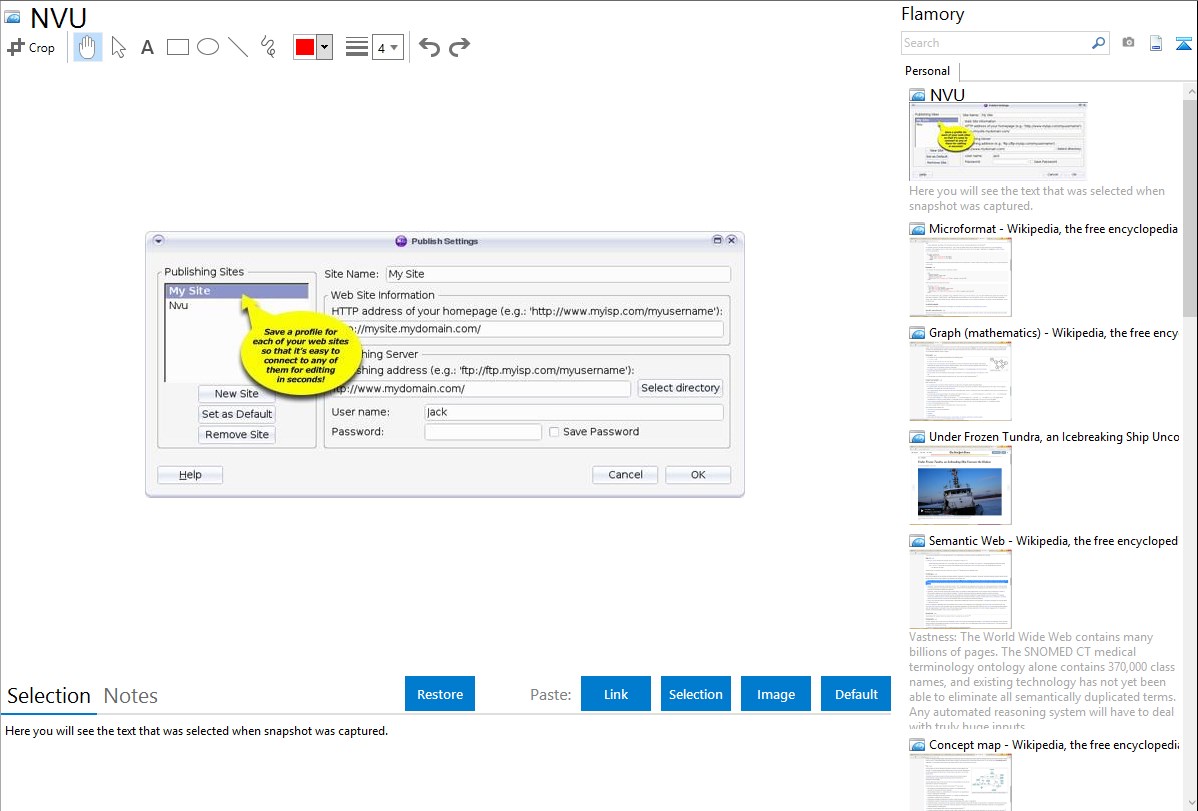Select the straight line tool

238,47
